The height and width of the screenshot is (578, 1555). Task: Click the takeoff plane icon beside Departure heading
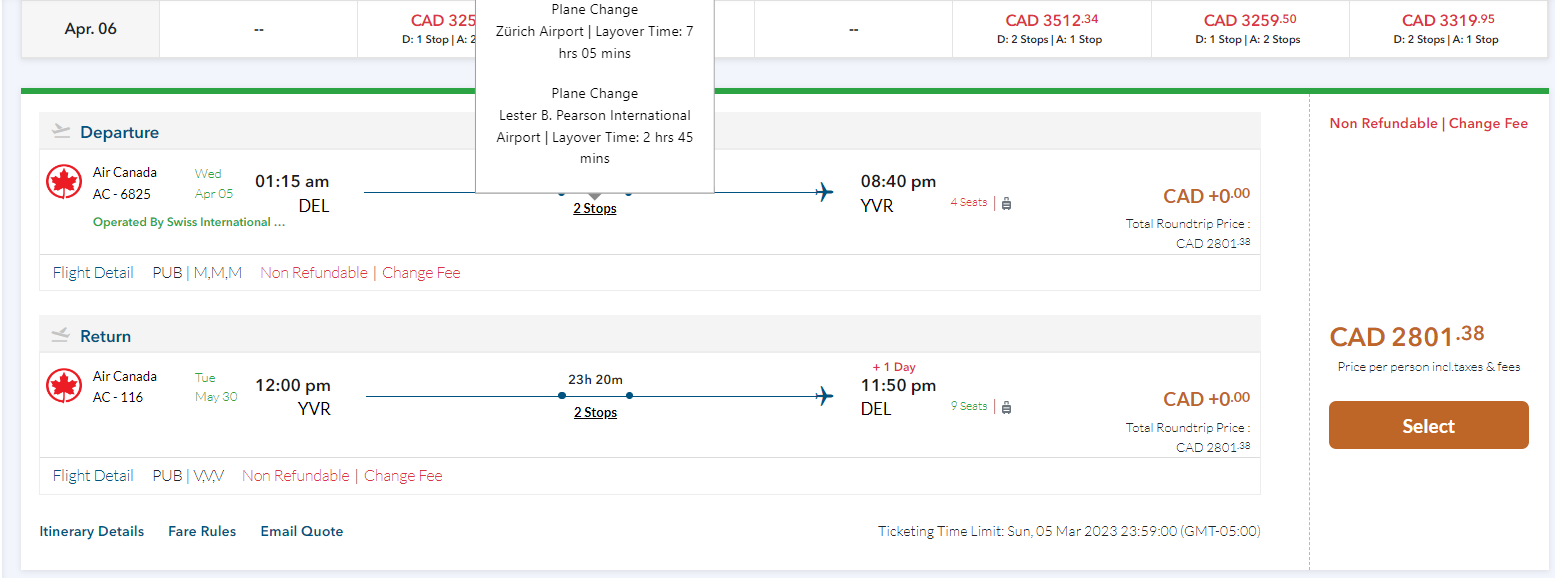pyautogui.click(x=61, y=131)
